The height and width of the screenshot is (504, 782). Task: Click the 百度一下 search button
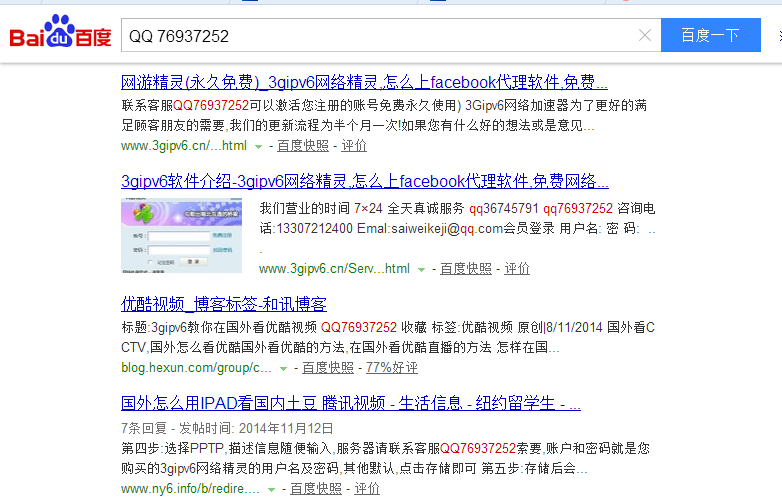pos(711,35)
